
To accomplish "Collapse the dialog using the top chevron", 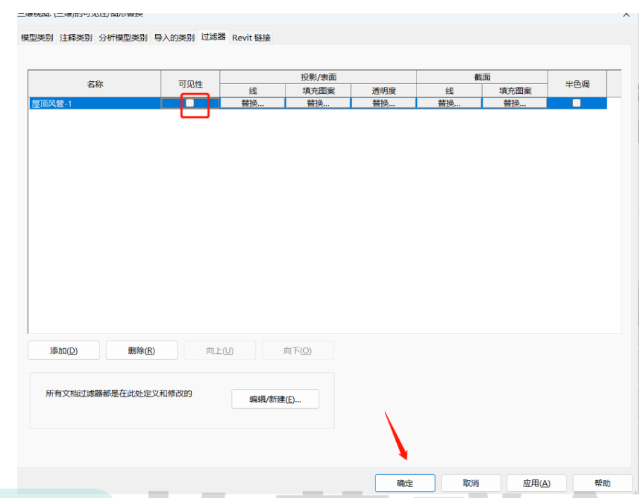I will click(x=626, y=15).
